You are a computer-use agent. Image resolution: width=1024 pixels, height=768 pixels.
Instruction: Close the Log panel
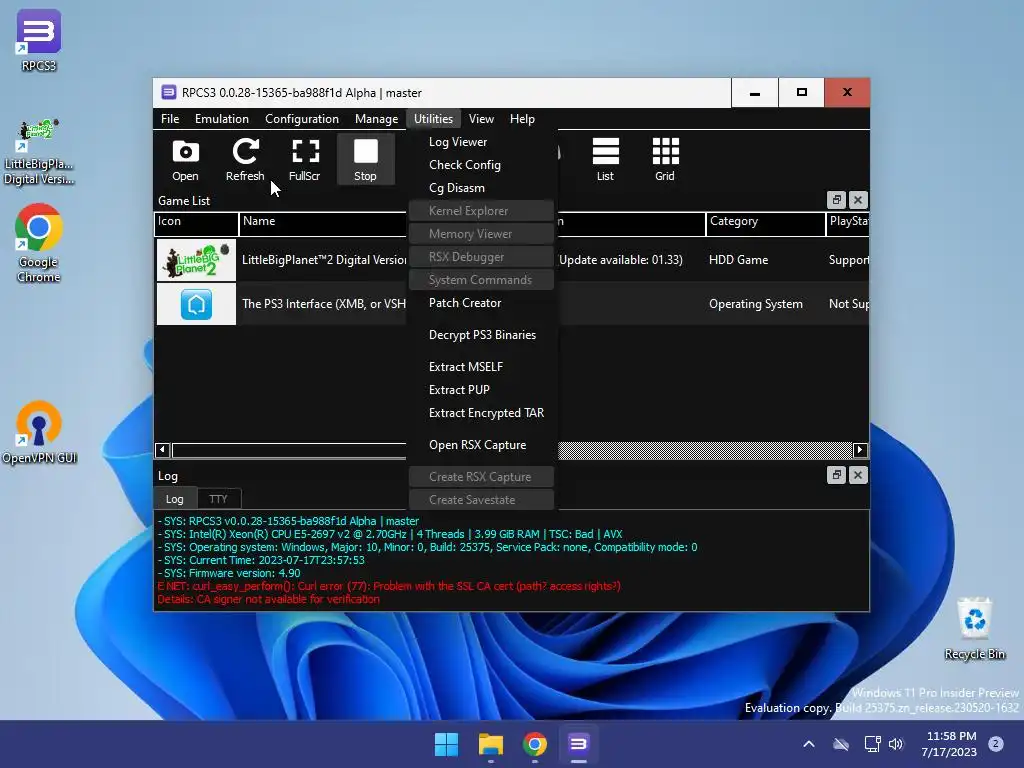point(858,475)
